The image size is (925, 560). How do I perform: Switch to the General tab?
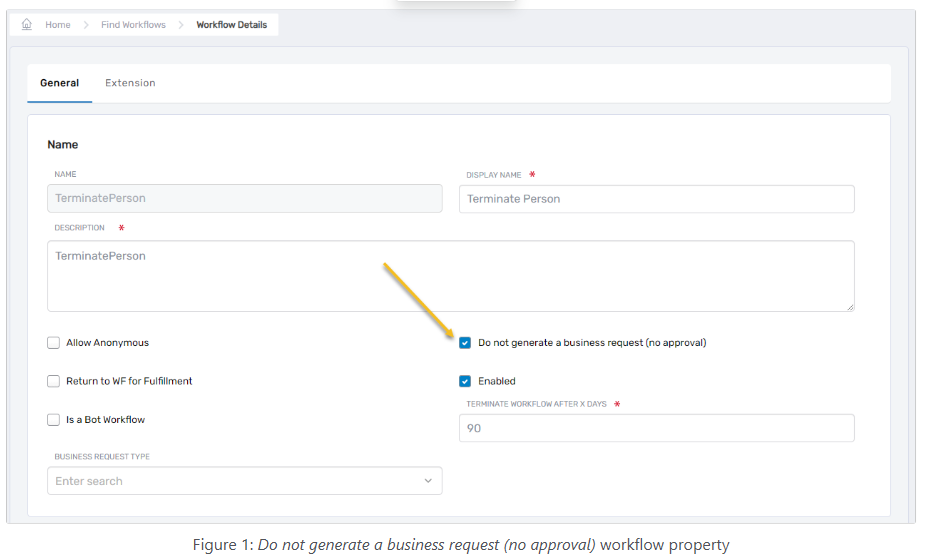60,83
